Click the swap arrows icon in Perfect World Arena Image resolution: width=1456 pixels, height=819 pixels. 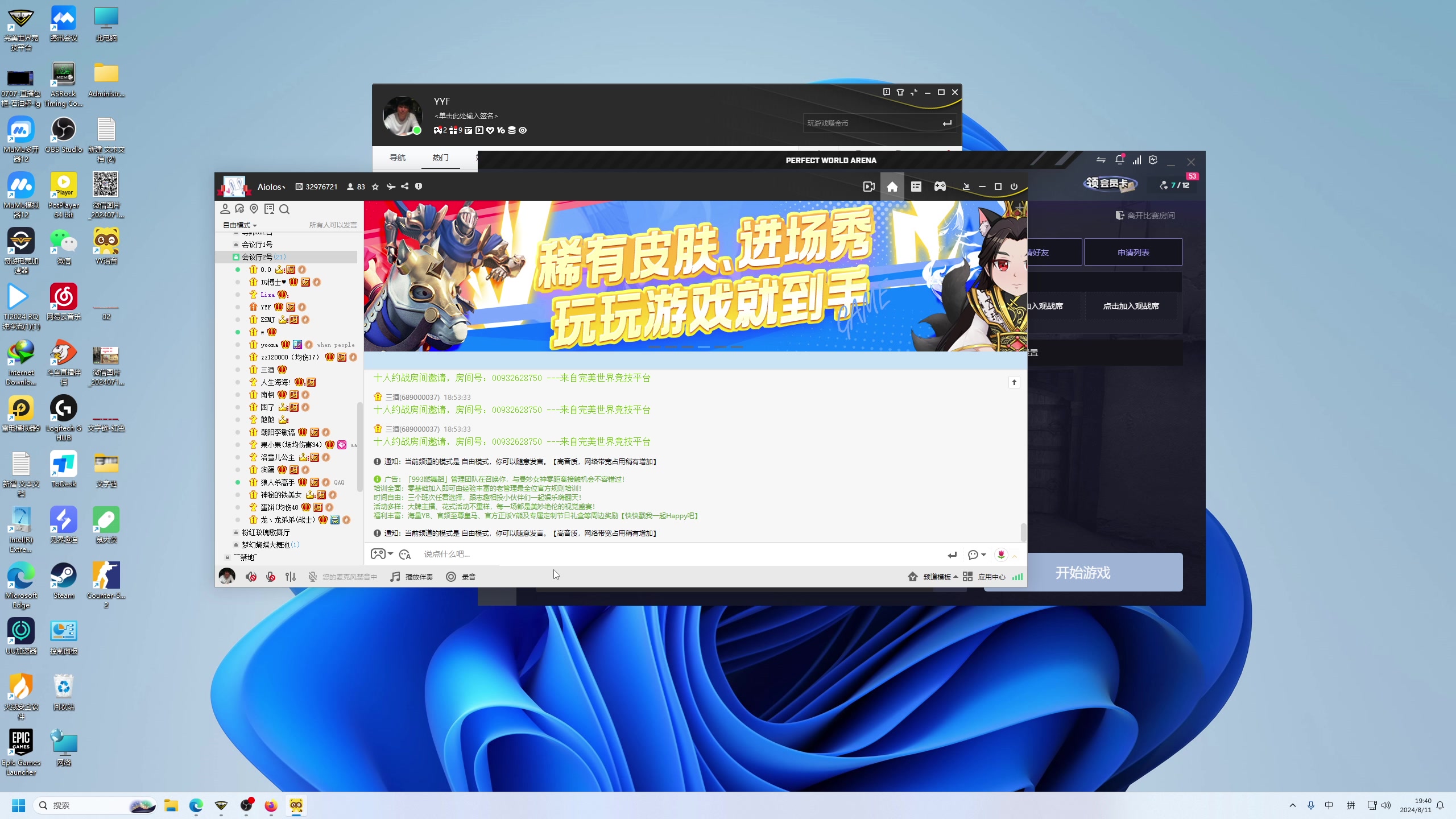[x=1101, y=160]
